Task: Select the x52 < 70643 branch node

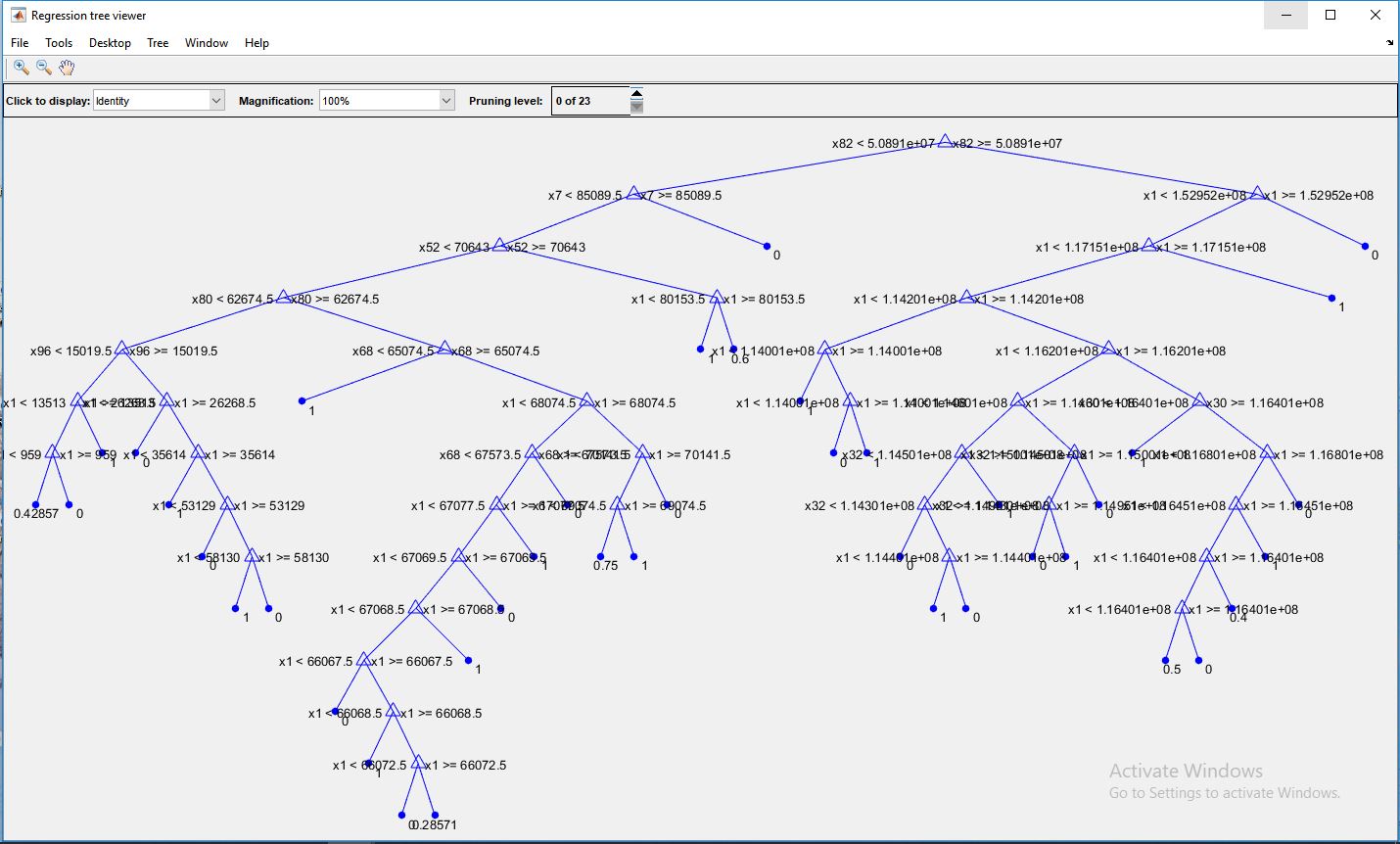Action: [x=500, y=246]
